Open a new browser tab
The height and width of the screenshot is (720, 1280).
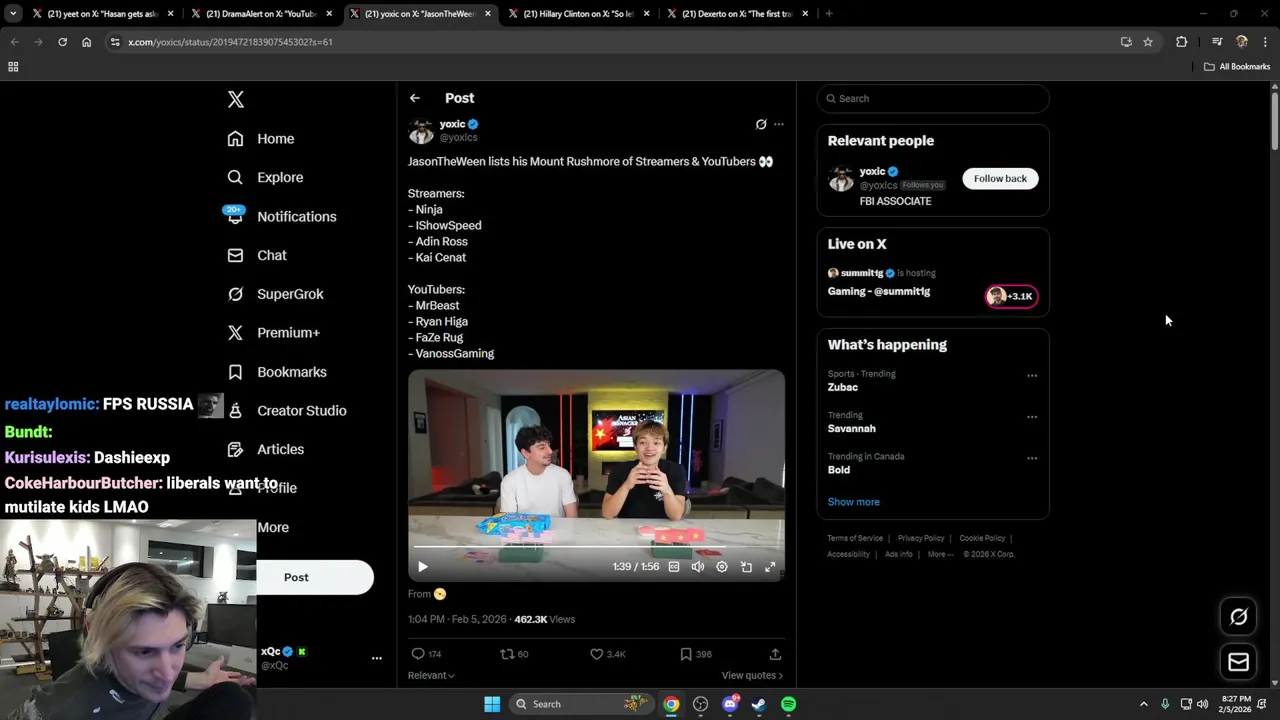click(829, 14)
